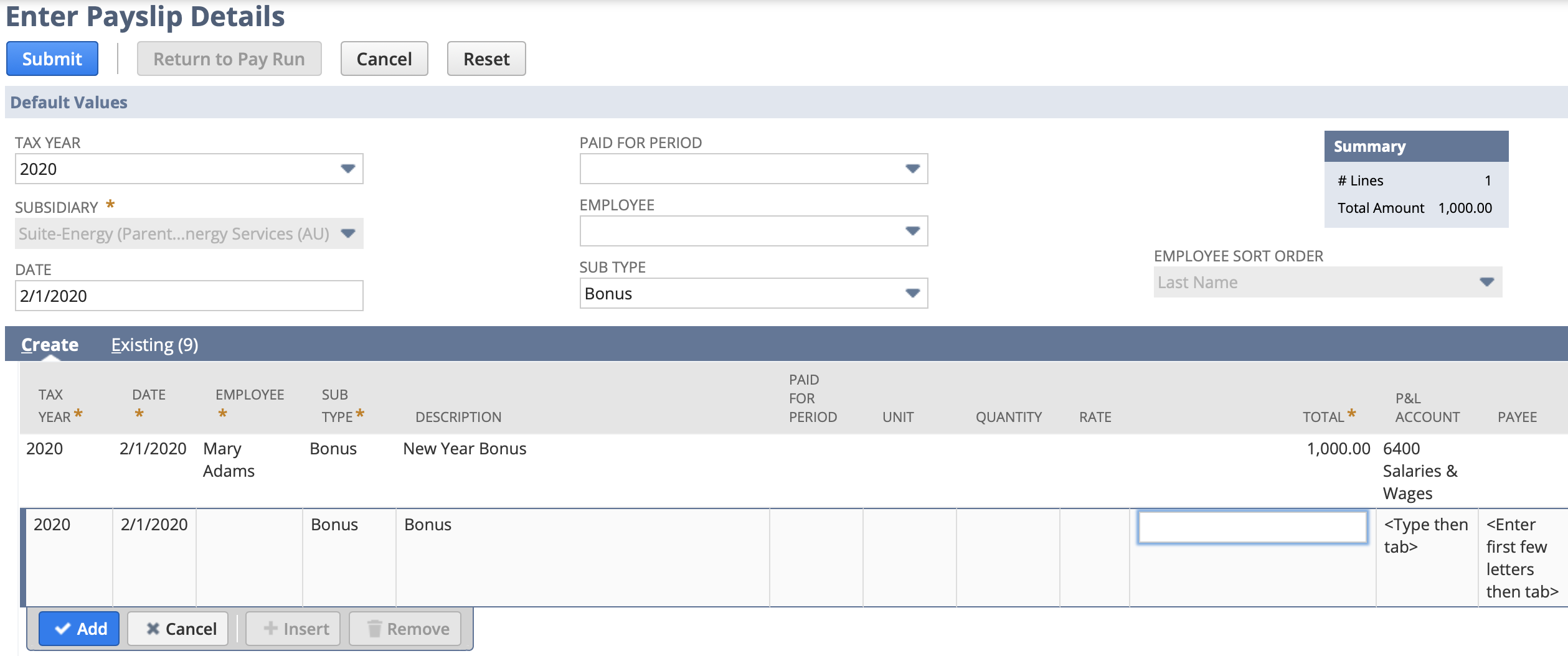Click the X Cancel icon below the grid
This screenshot has height=656, width=1568.
[x=153, y=629]
